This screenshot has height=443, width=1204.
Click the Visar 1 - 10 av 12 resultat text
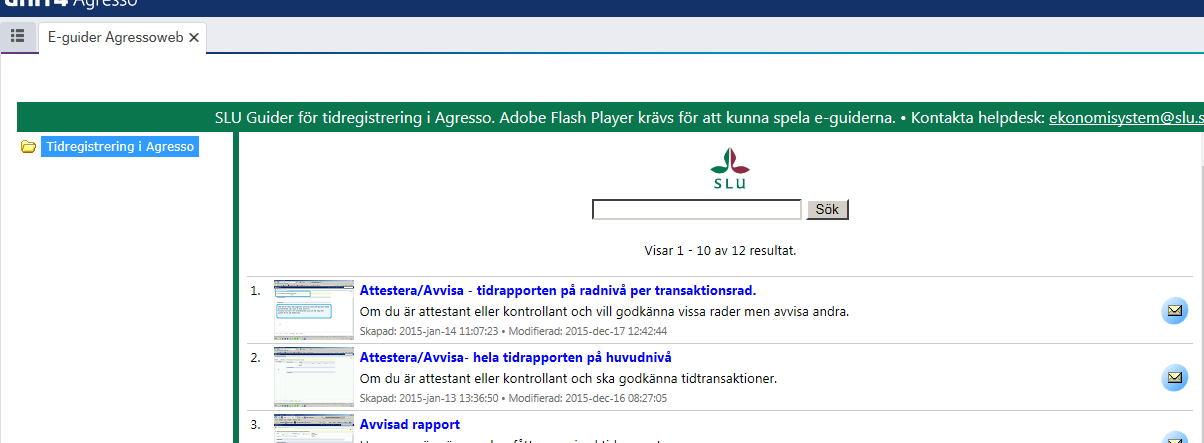point(720,250)
